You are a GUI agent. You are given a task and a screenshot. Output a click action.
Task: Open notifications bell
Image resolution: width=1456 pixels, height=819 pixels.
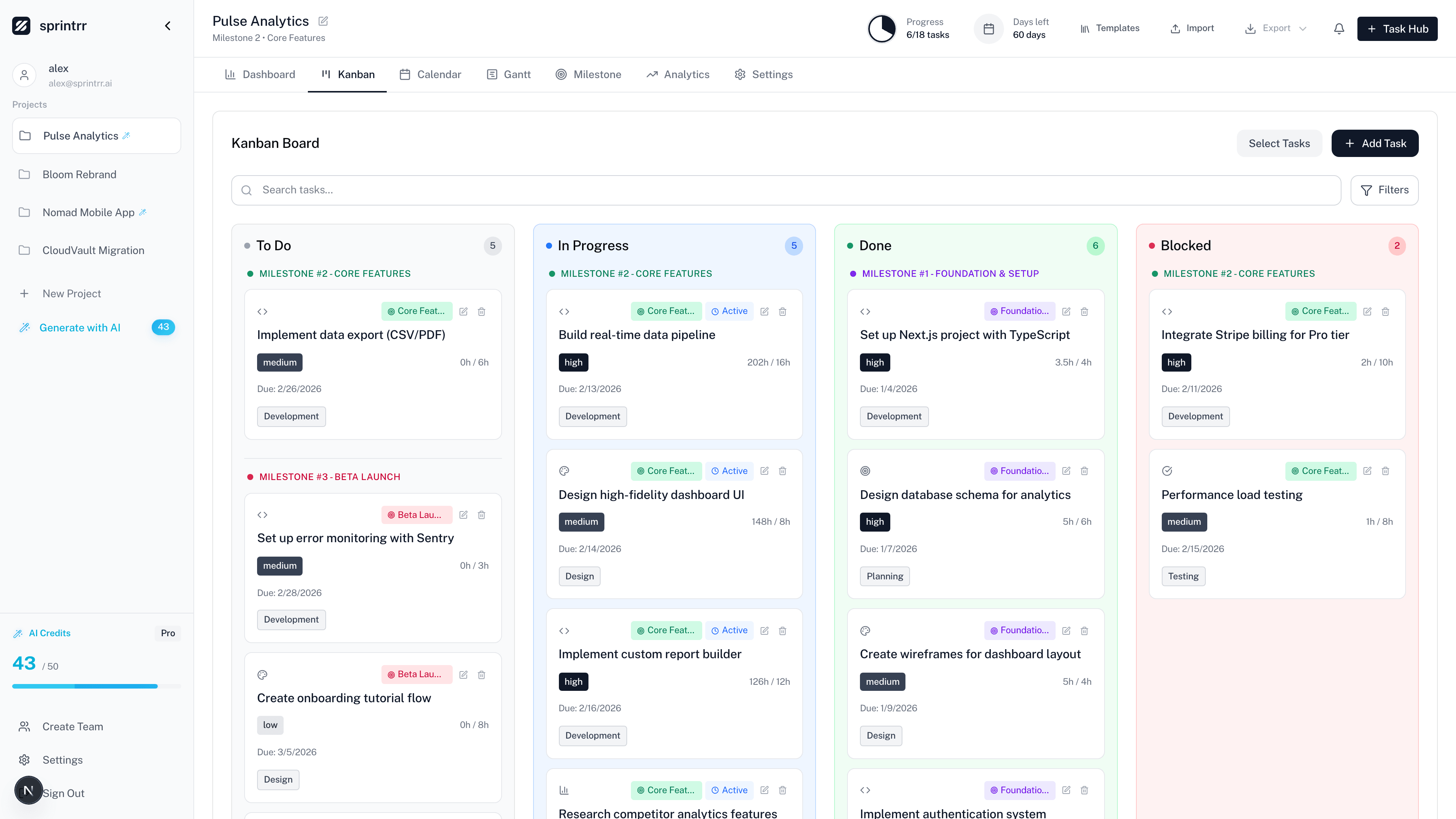coord(1338,28)
